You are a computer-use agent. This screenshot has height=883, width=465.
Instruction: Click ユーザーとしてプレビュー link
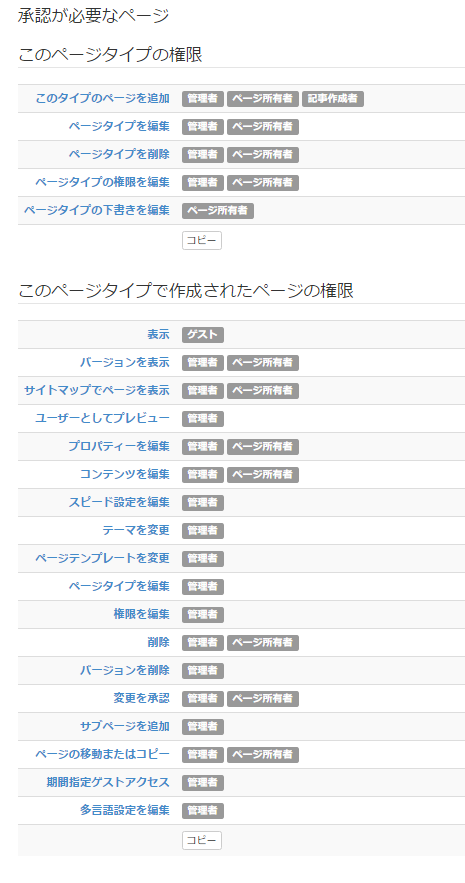pyautogui.click(x=102, y=418)
